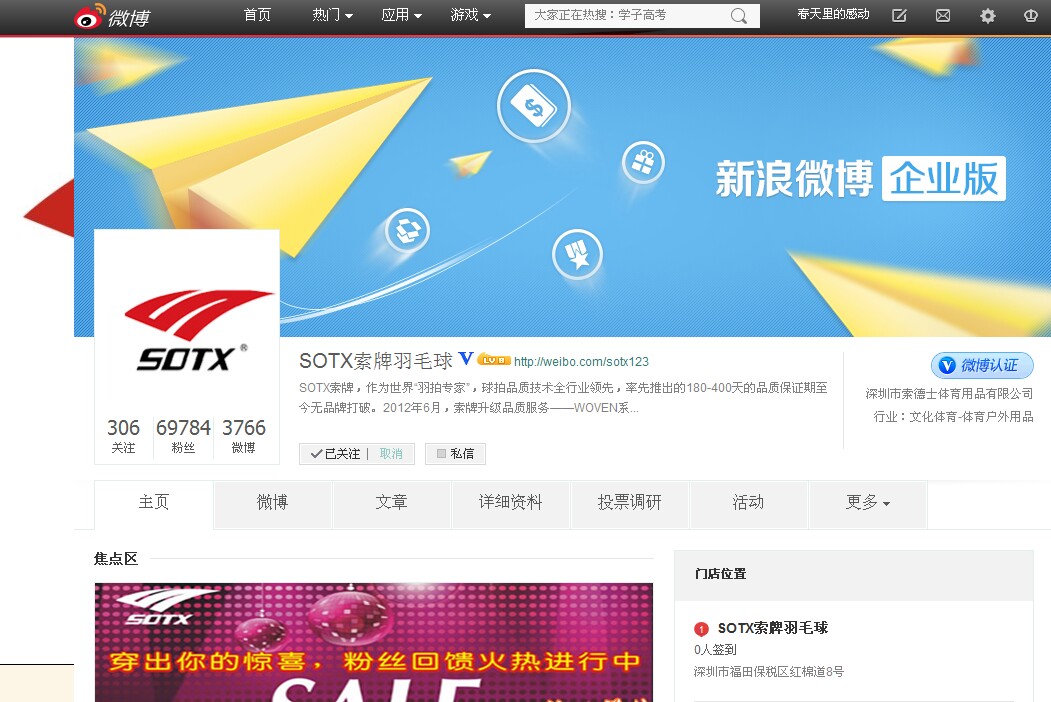The width and height of the screenshot is (1051, 702).
Task: View the 69784 粉丝 followers count
Action: point(183,436)
